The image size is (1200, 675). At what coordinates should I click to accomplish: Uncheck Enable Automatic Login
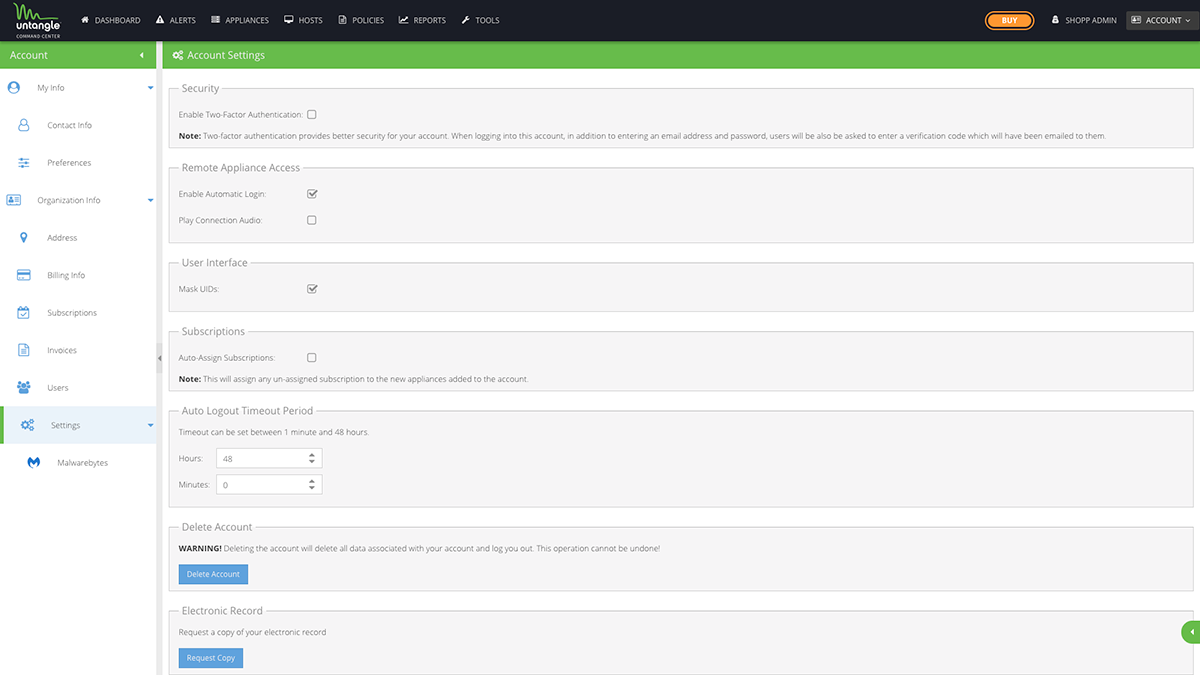312,194
